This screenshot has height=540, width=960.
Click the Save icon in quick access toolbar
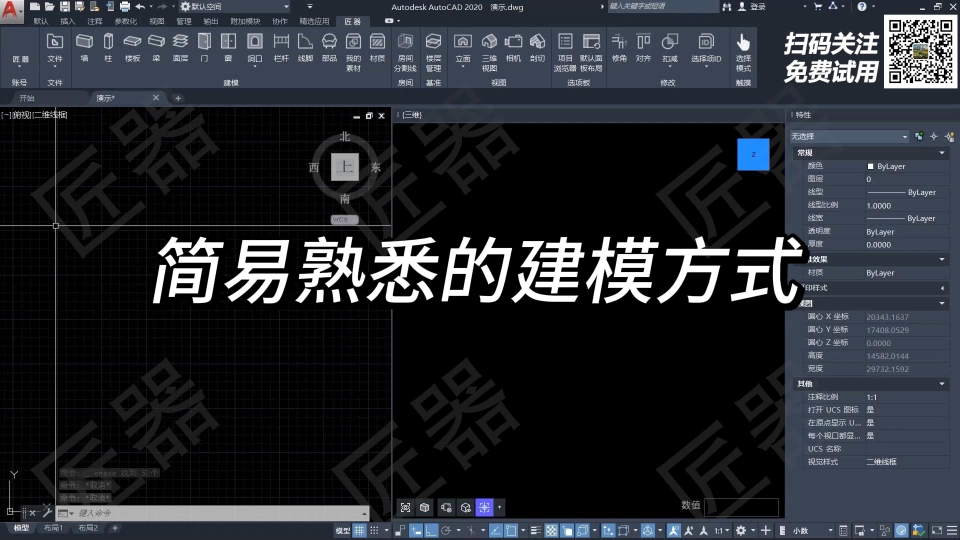click(x=64, y=7)
